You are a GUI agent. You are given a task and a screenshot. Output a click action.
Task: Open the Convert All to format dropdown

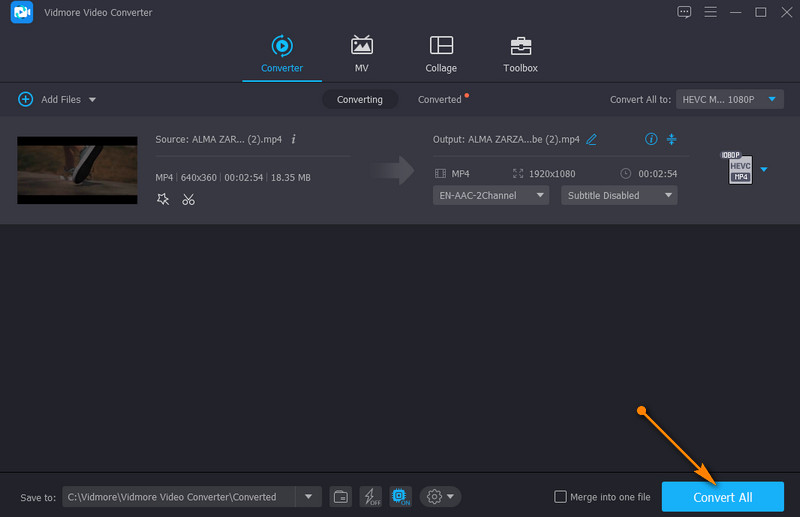click(730, 99)
